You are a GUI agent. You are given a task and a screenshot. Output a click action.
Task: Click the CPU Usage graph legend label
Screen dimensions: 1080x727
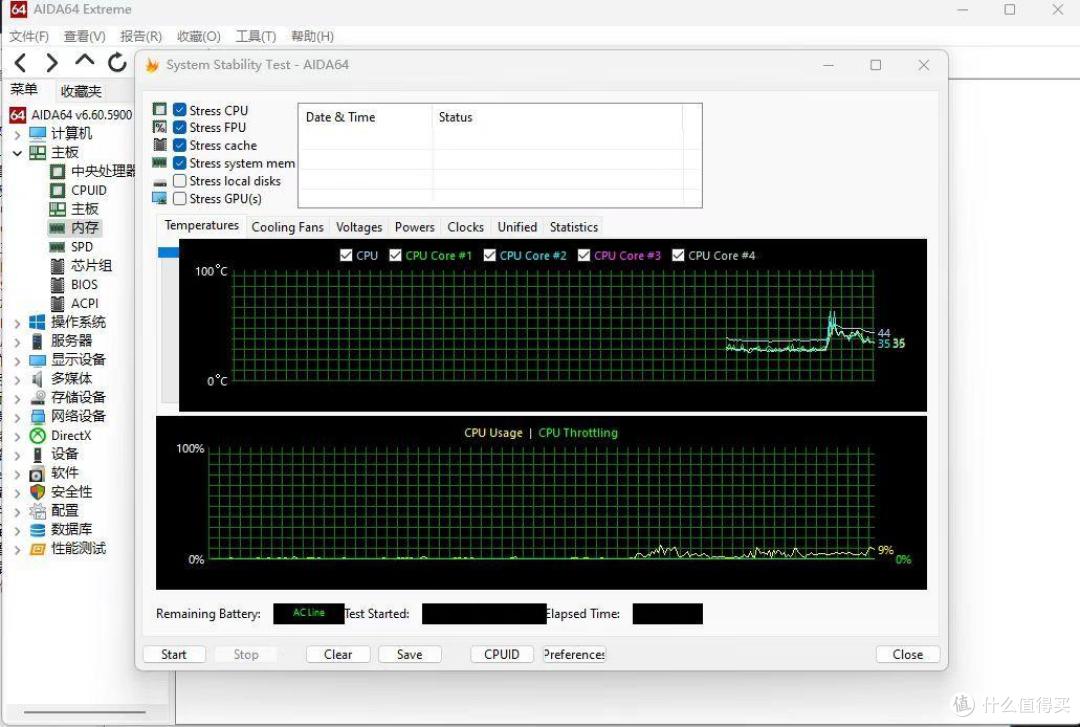coord(493,433)
